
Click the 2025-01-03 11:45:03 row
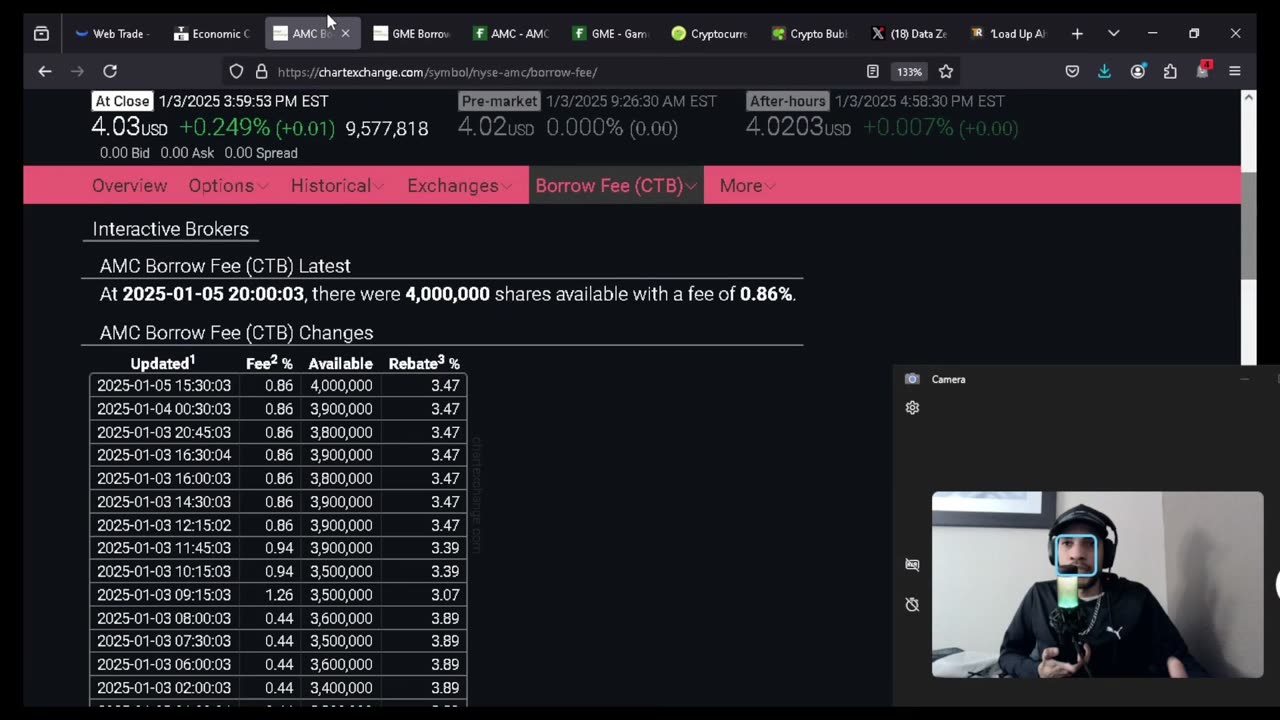pyautogui.click(x=278, y=548)
